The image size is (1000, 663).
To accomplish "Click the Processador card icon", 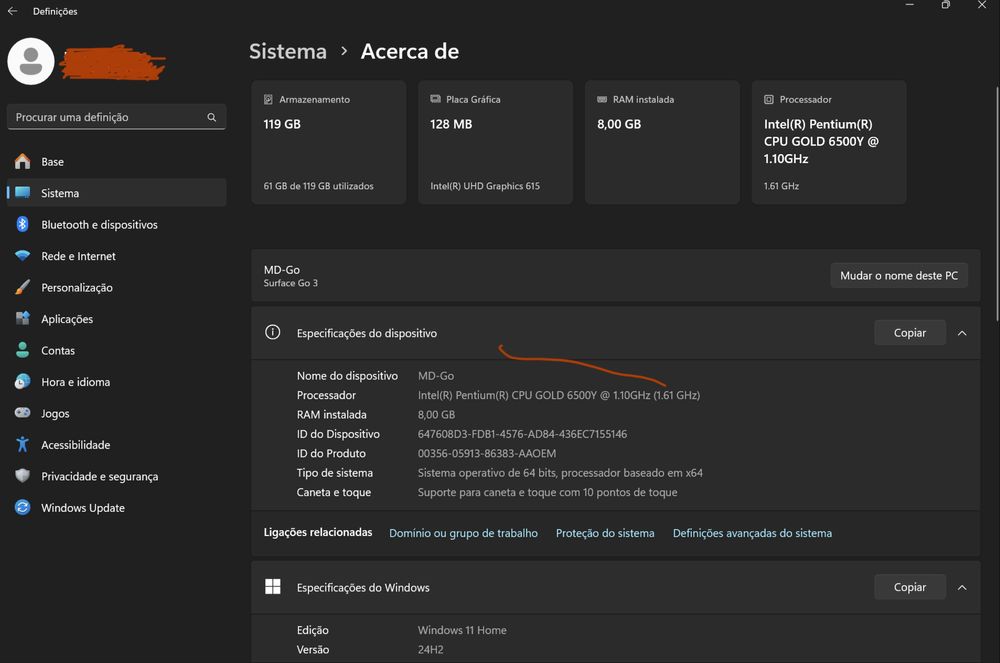I will point(769,99).
